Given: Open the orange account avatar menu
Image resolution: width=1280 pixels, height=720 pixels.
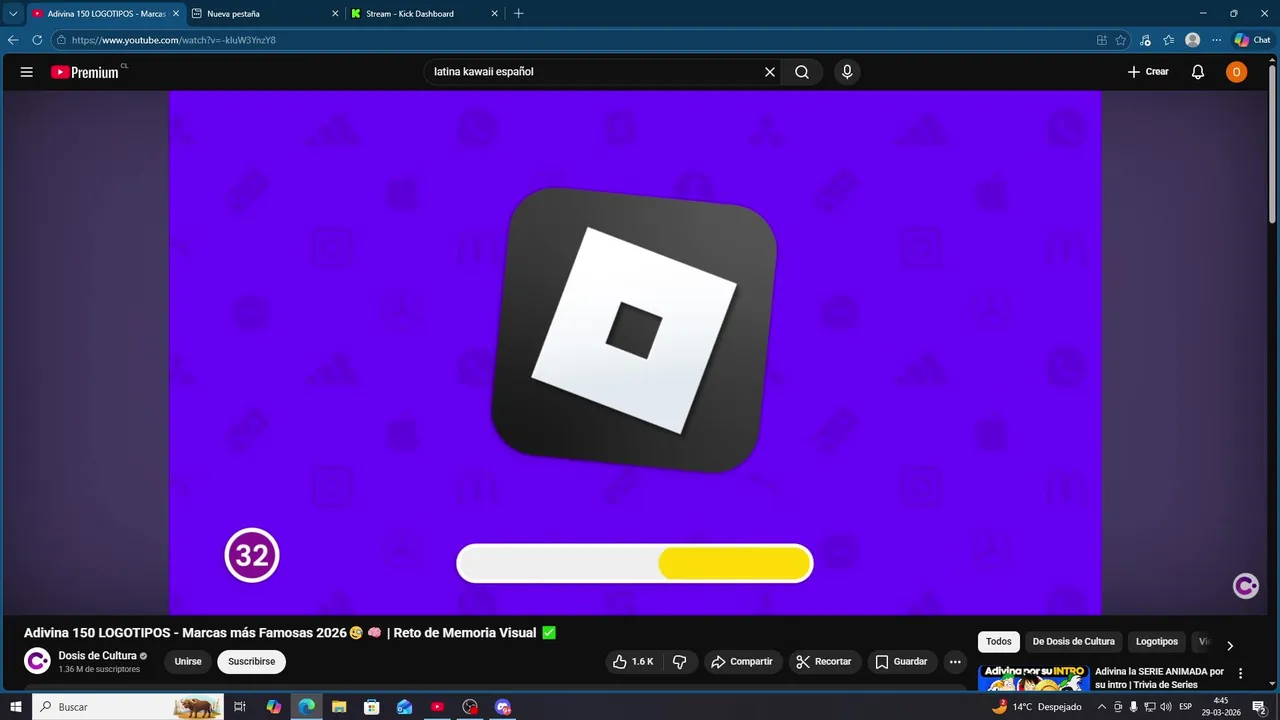Looking at the screenshot, I should (x=1237, y=72).
